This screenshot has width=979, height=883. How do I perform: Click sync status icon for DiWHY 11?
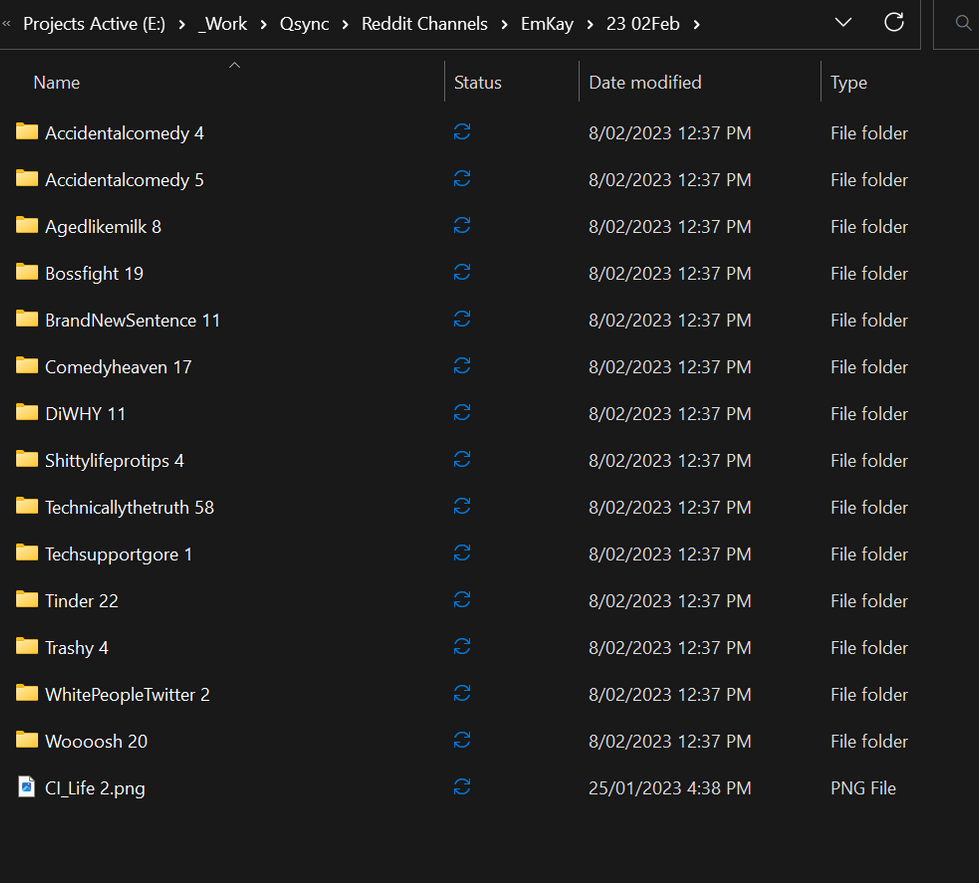462,413
